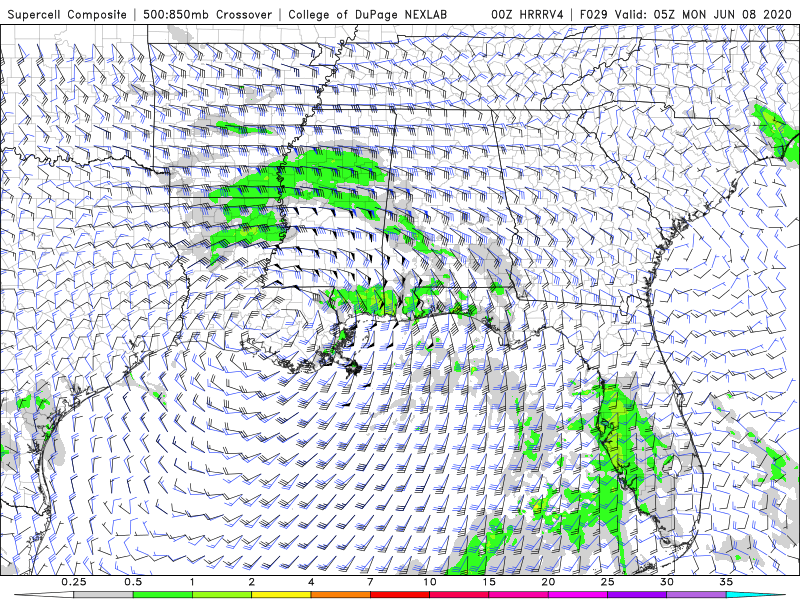The height and width of the screenshot is (600, 800).
Task: Click the '25' scale label
Action: tap(607, 582)
